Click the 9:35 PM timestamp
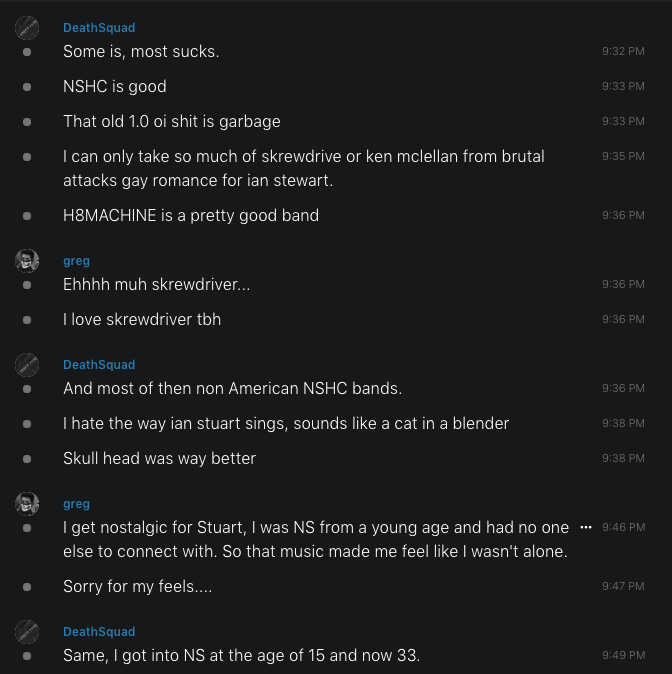 pyautogui.click(x=623, y=156)
